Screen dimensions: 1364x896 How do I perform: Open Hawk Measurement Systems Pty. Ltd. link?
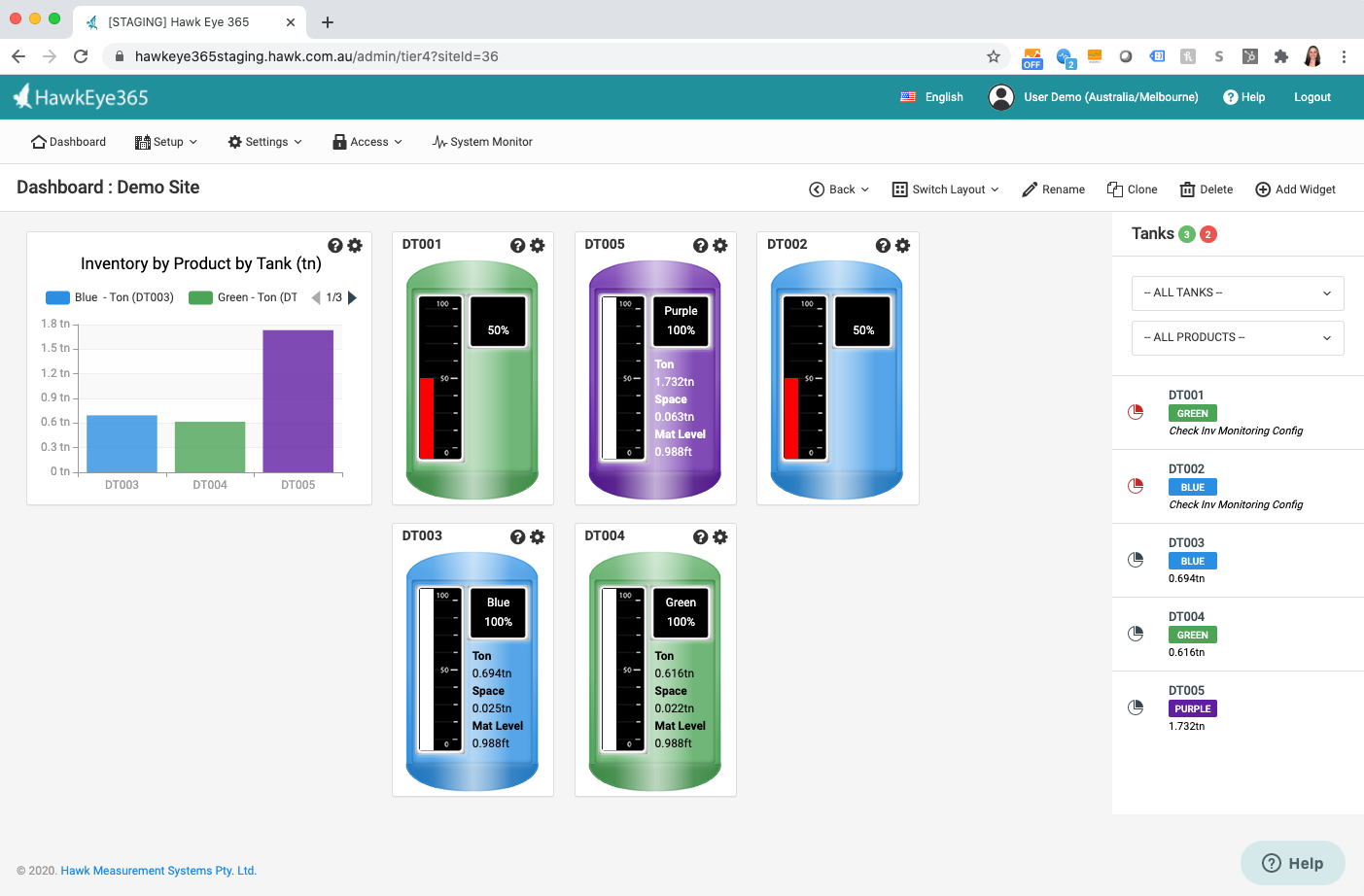point(158,871)
